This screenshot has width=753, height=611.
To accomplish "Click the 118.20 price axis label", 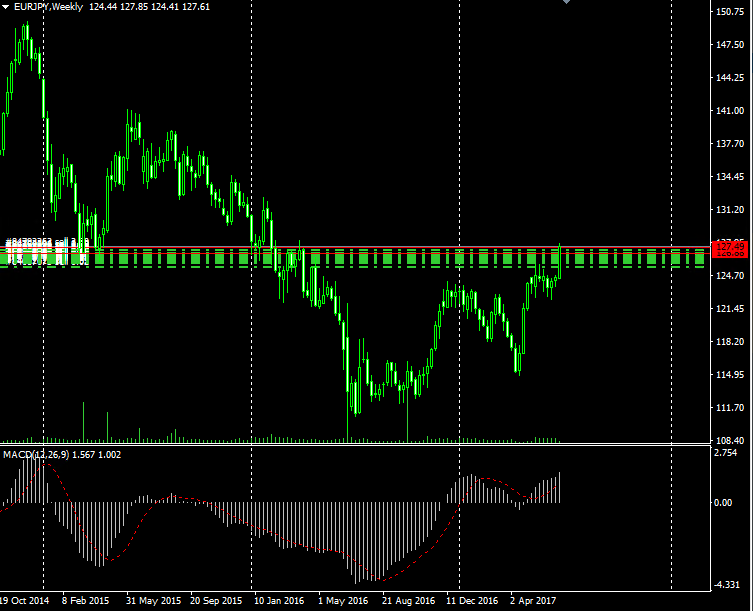I will click(x=729, y=342).
